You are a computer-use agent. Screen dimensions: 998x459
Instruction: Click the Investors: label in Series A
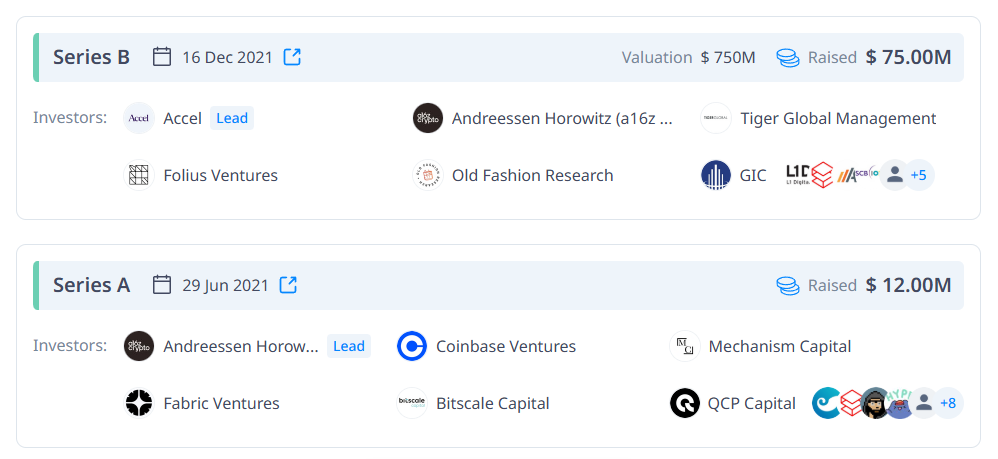tap(70, 346)
